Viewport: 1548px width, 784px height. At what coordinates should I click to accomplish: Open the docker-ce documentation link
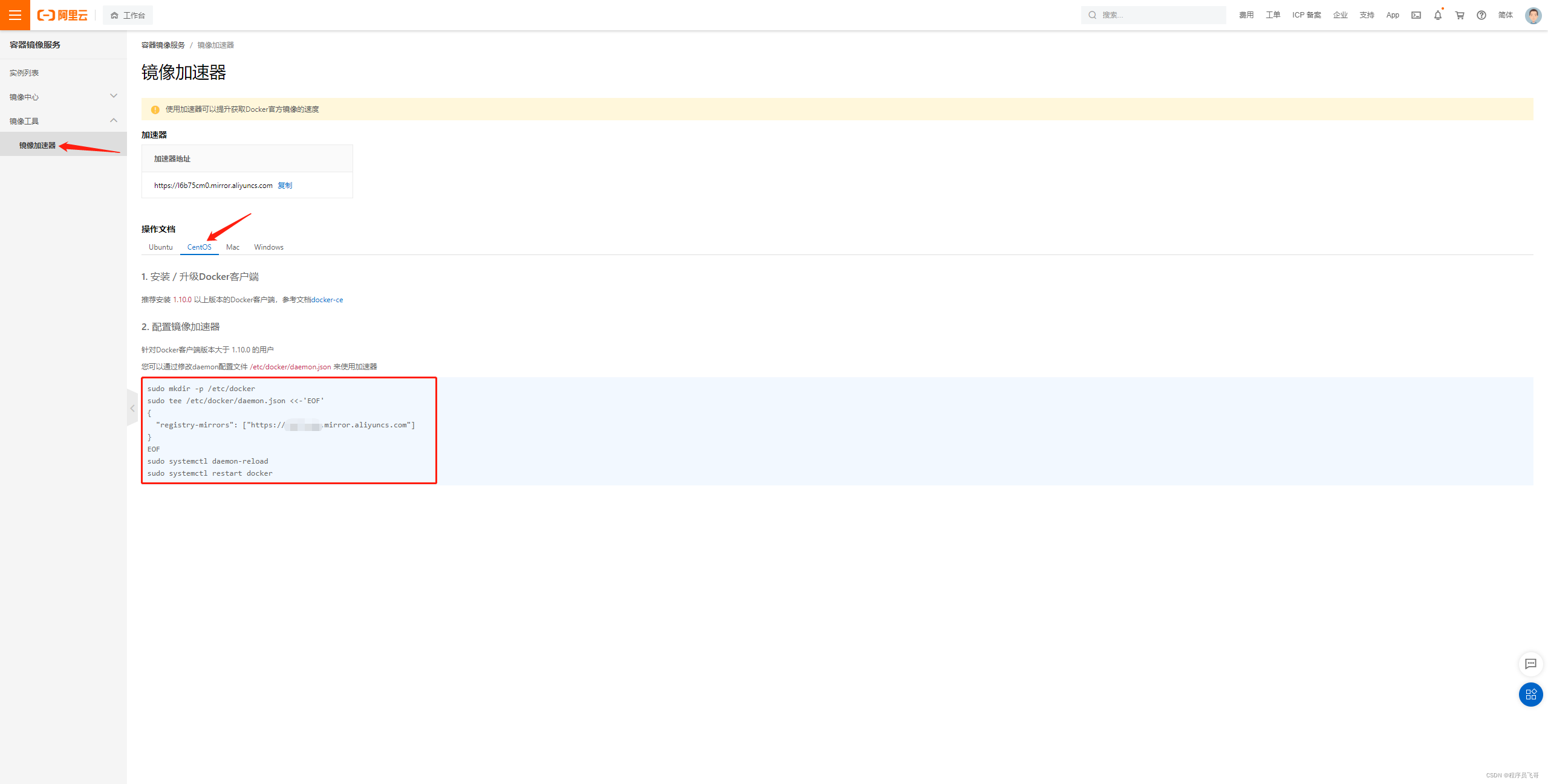coord(327,300)
